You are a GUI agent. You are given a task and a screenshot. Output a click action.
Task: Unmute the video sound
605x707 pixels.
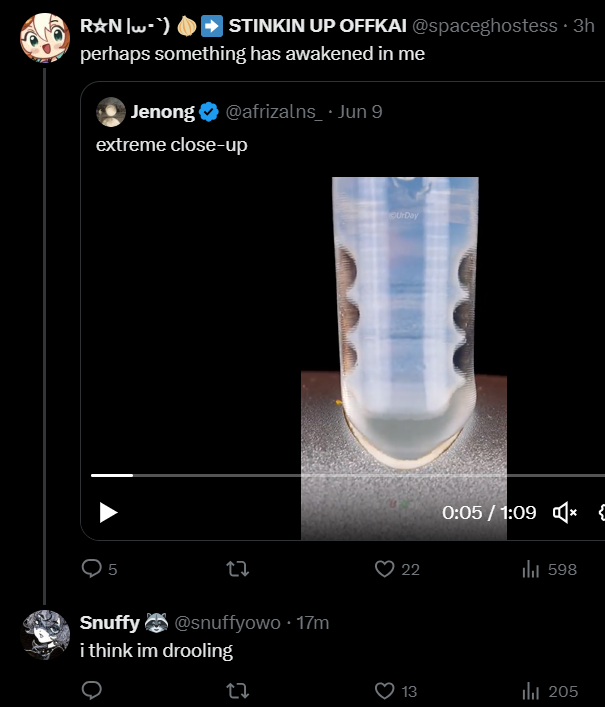click(565, 513)
